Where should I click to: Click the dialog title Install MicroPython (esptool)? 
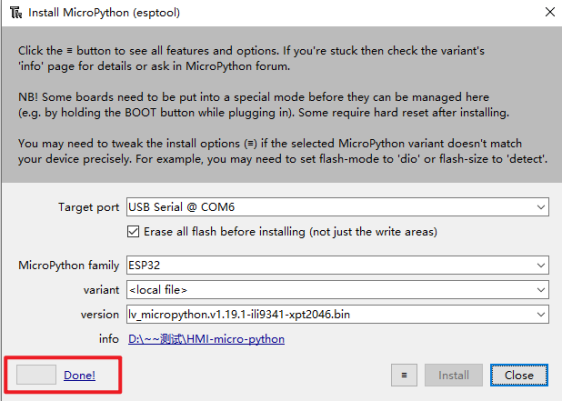[x=104, y=13]
